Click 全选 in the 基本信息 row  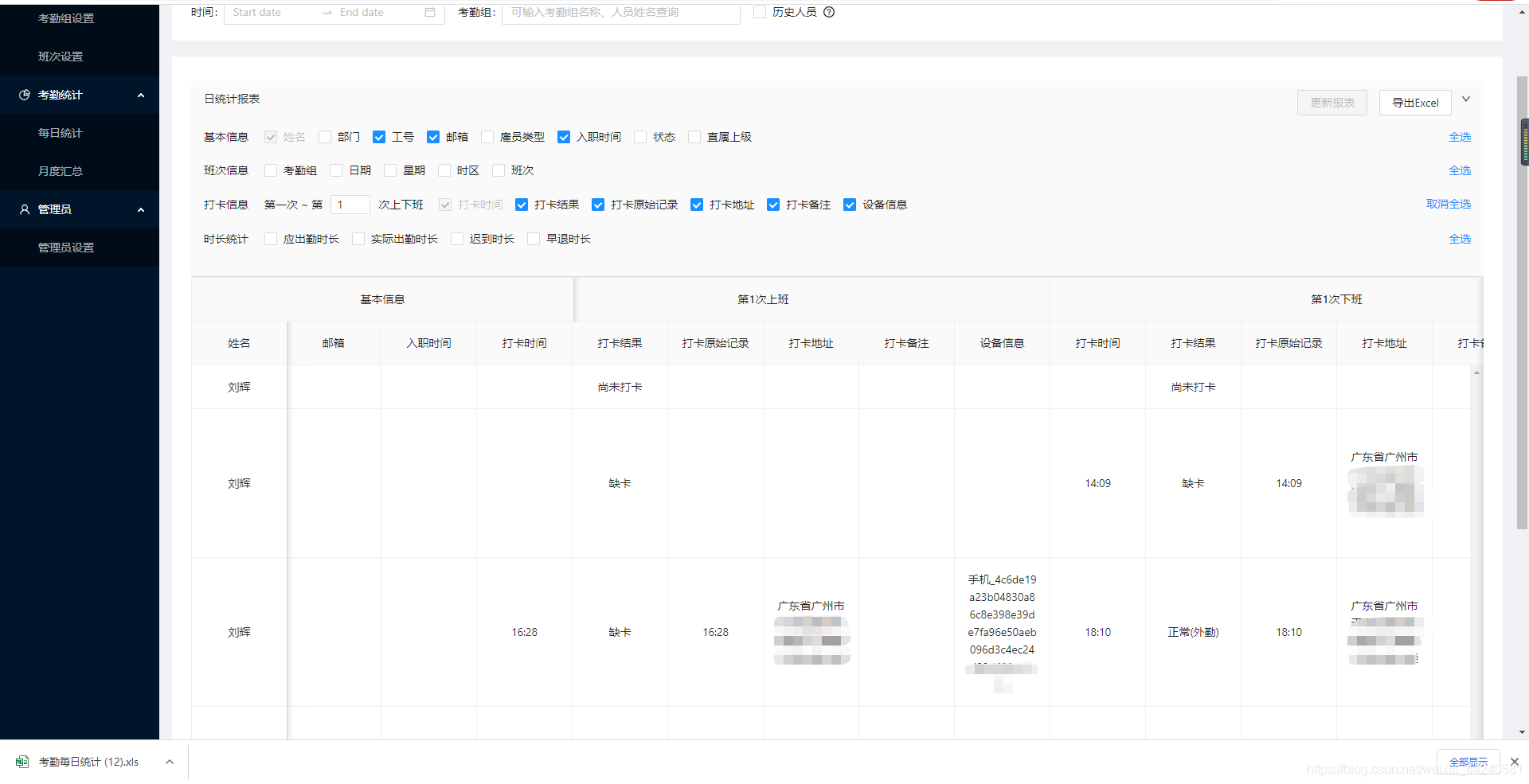point(1460,137)
